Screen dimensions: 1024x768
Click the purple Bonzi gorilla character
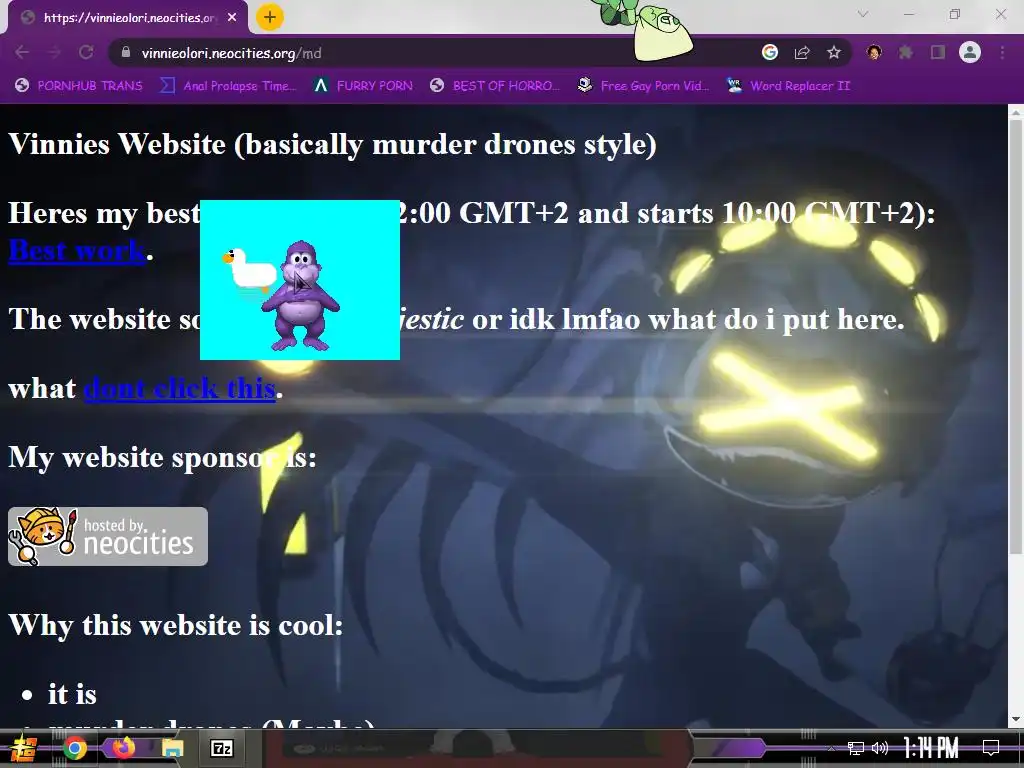(x=301, y=296)
